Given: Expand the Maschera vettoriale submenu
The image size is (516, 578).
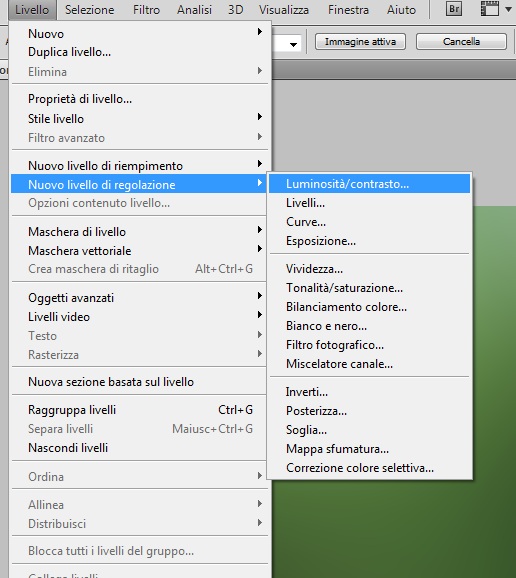Looking at the screenshot, I should [x=140, y=251].
